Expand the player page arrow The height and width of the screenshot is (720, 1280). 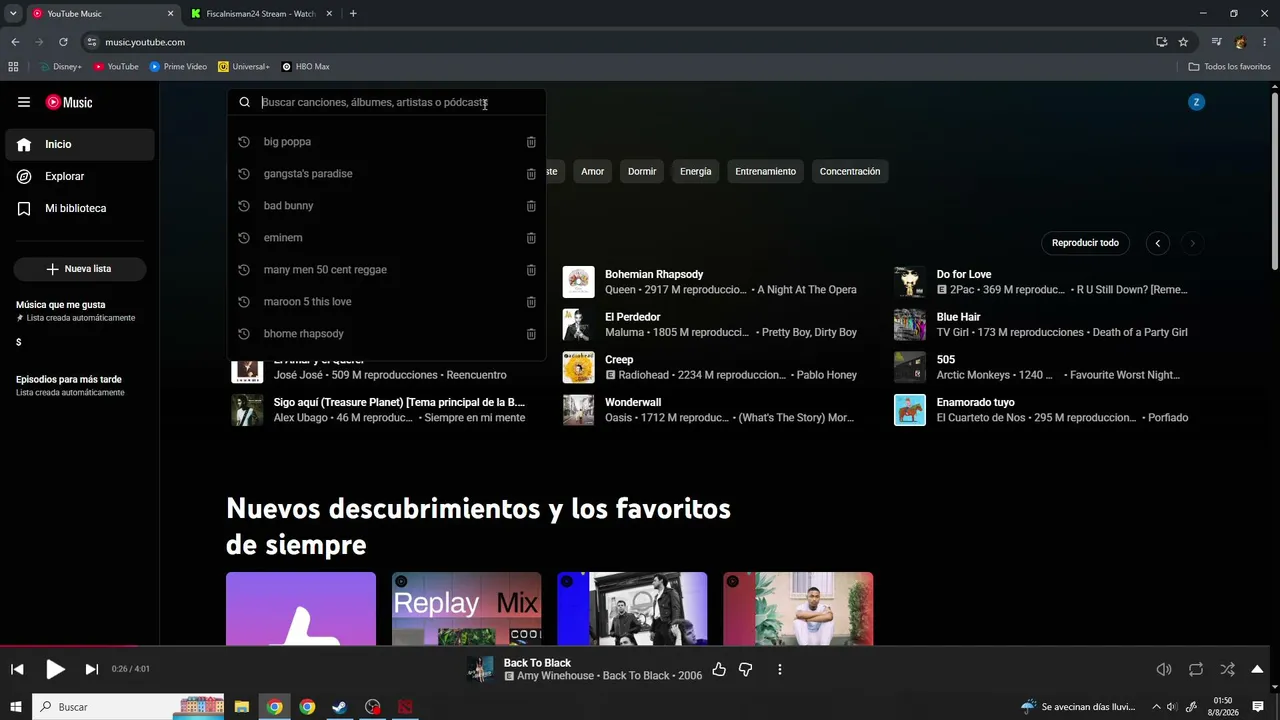coord(1257,669)
